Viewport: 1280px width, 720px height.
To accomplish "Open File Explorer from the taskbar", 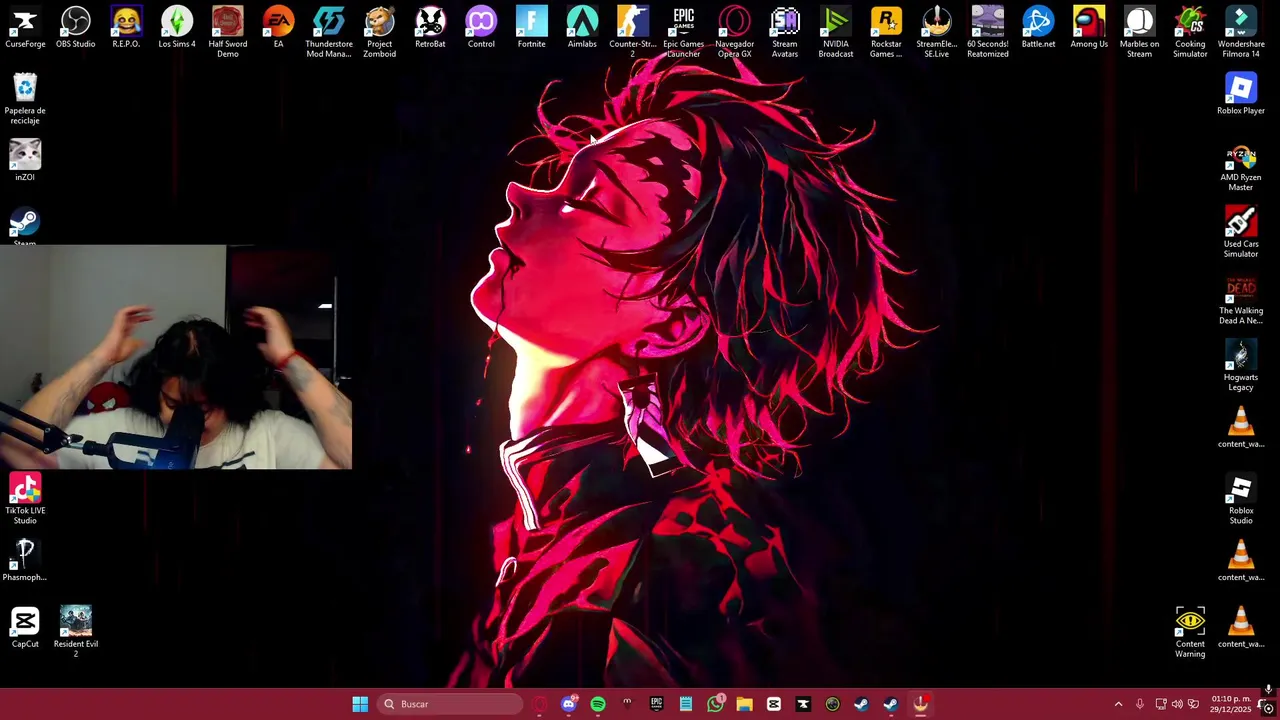I will tap(744, 704).
